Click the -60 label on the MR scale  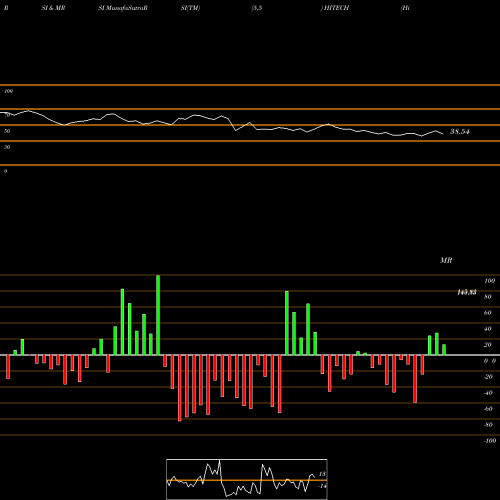tap(488, 409)
